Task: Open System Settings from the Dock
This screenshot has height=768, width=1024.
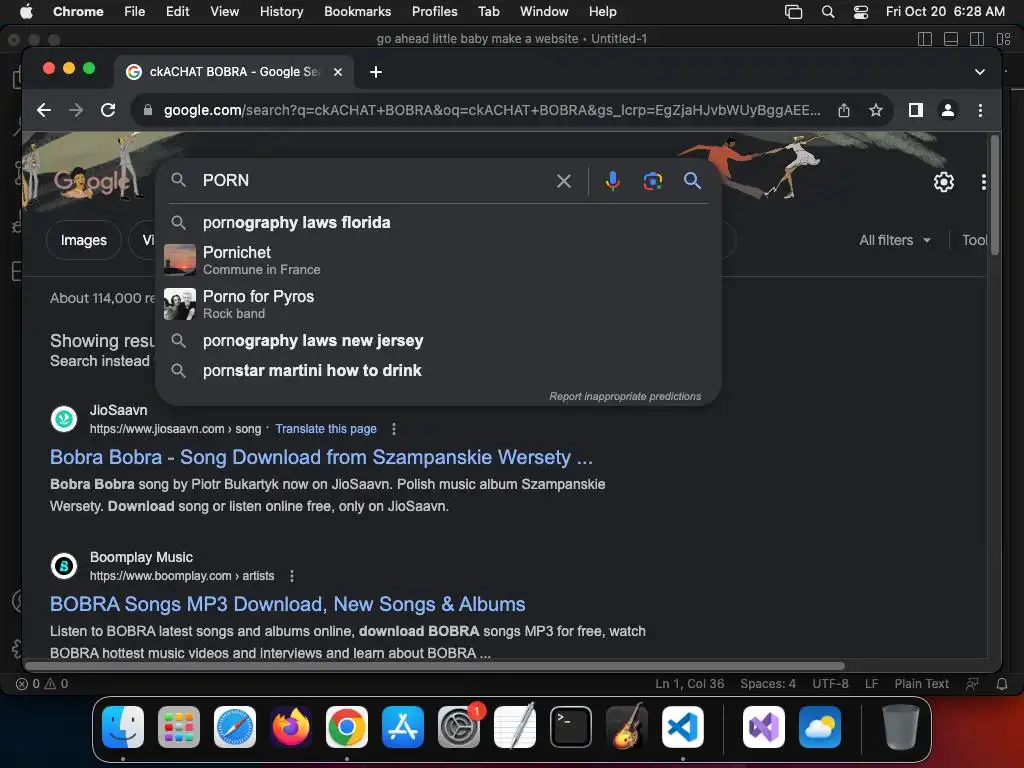Action: (458, 727)
